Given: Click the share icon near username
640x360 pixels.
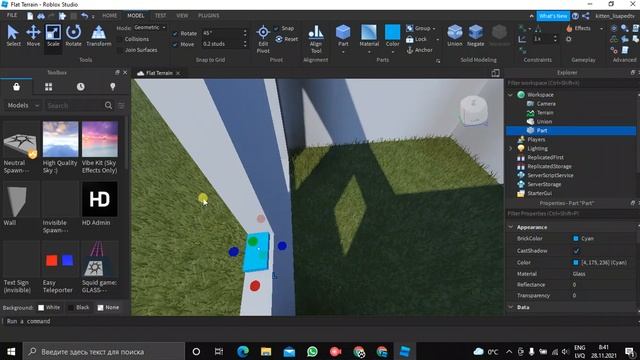Looking at the screenshot, I should coord(586,16).
